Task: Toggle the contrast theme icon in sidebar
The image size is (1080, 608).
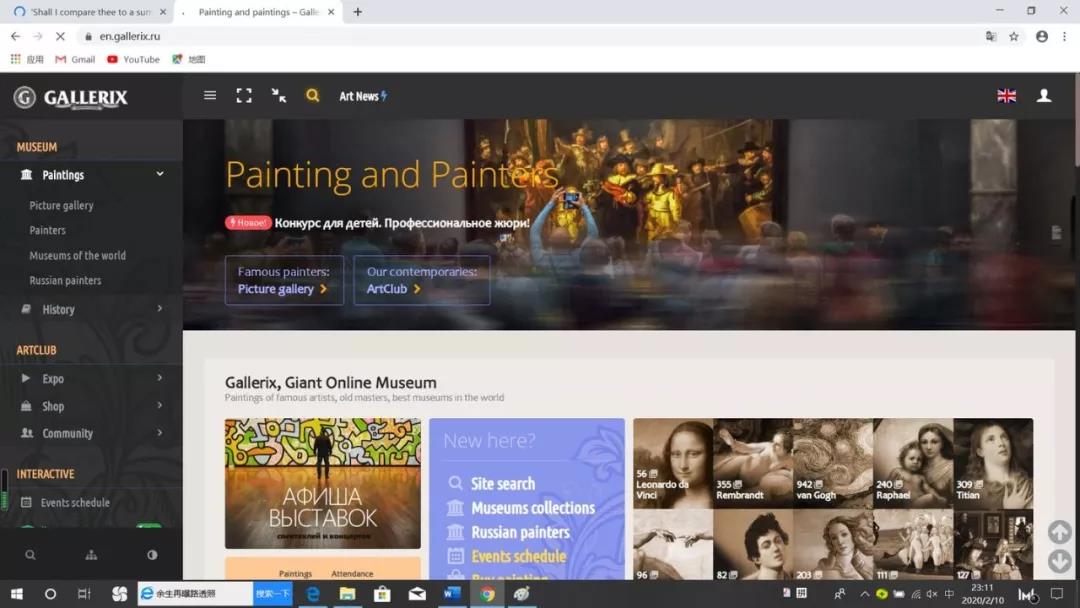Action: tap(152, 555)
